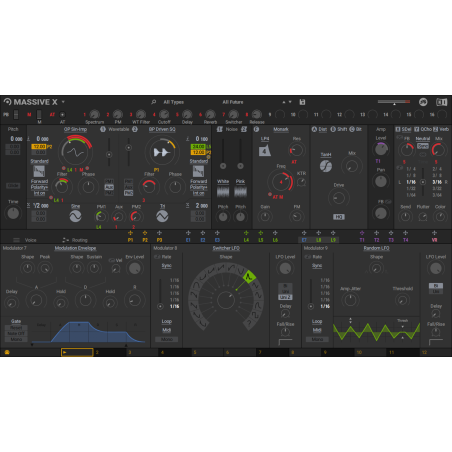Click the Switcher LFO type label
Screen dimensions: 452x452
226,248
